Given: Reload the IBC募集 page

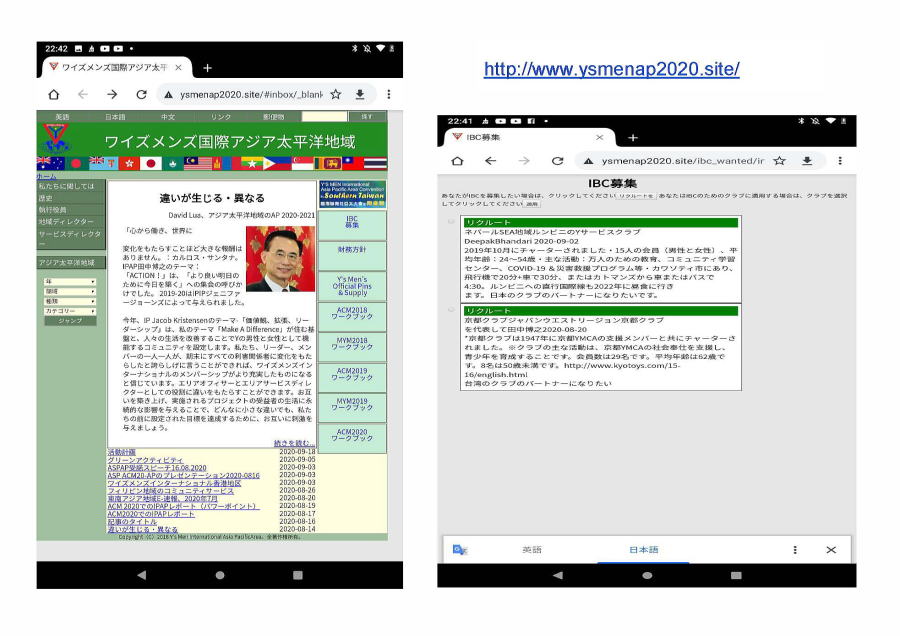Looking at the screenshot, I should click(x=557, y=161).
